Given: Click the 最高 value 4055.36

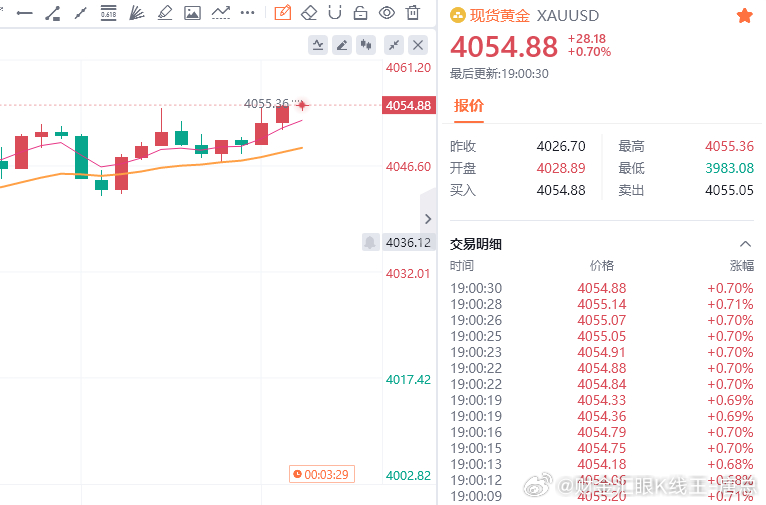Looking at the screenshot, I should tap(729, 146).
